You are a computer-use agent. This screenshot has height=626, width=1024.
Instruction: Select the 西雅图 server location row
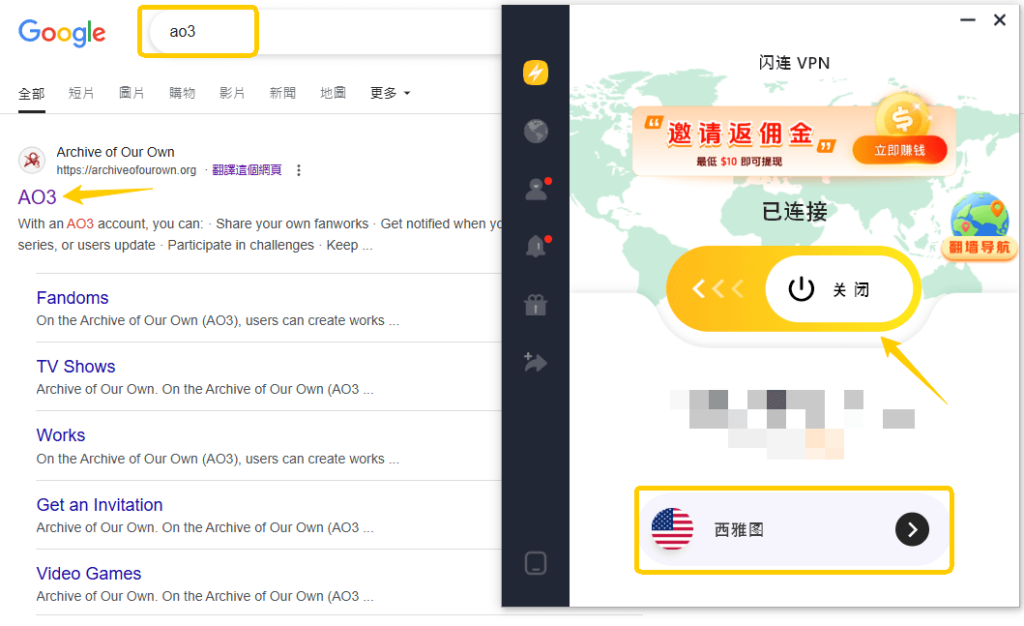pyautogui.click(x=793, y=529)
